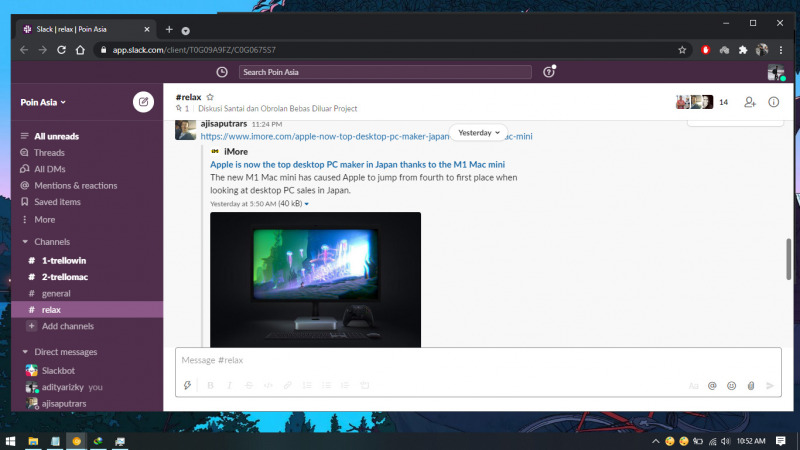Open File Explorer from the taskbar
Viewport: 800px width, 450px height.
click(33, 441)
